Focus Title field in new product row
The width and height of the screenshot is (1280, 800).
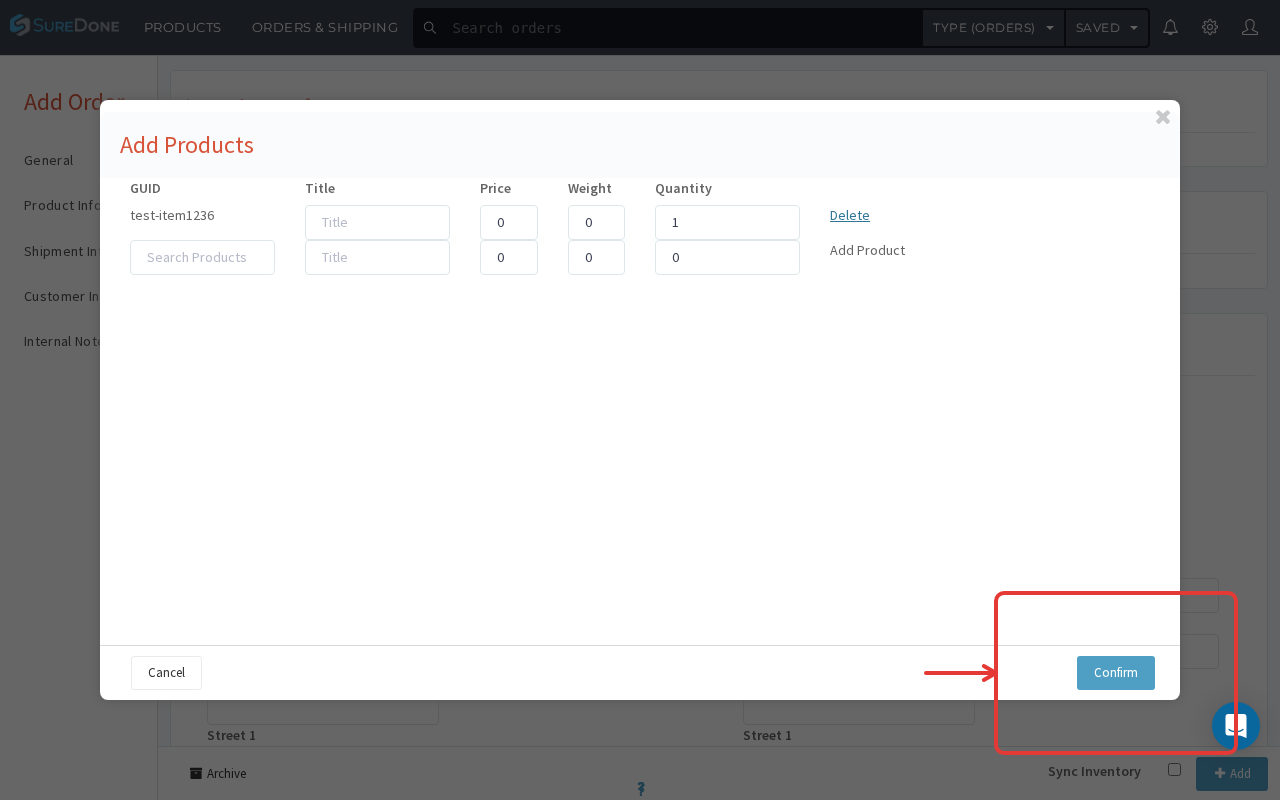377,257
